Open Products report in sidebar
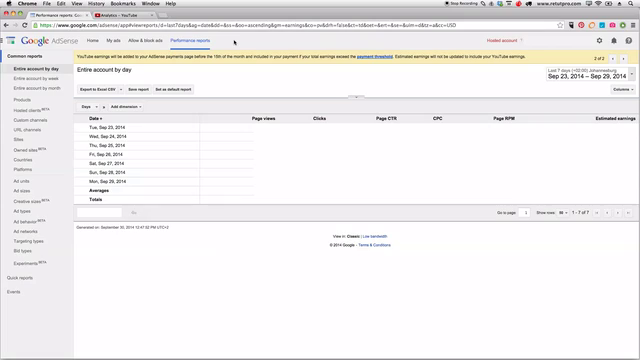The height and width of the screenshot is (360, 640). pyautogui.click(x=22, y=100)
